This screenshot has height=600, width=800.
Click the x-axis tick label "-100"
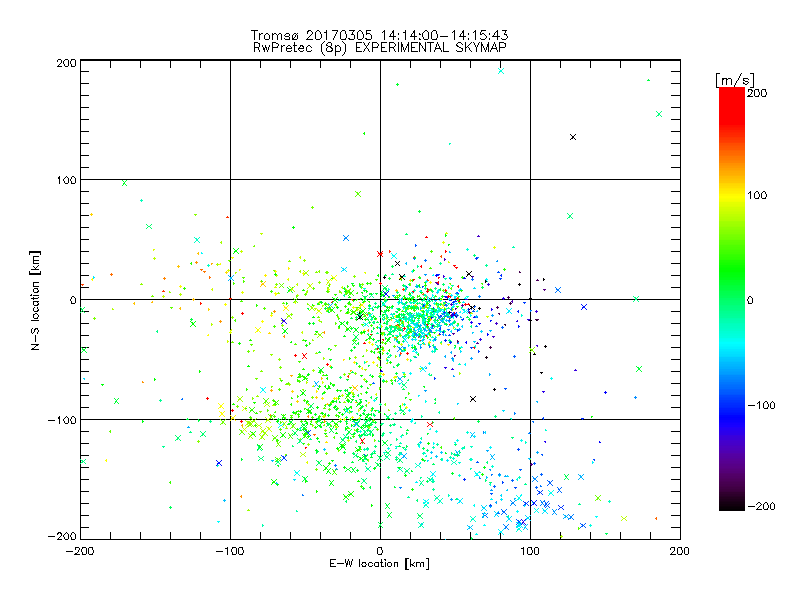(230, 551)
